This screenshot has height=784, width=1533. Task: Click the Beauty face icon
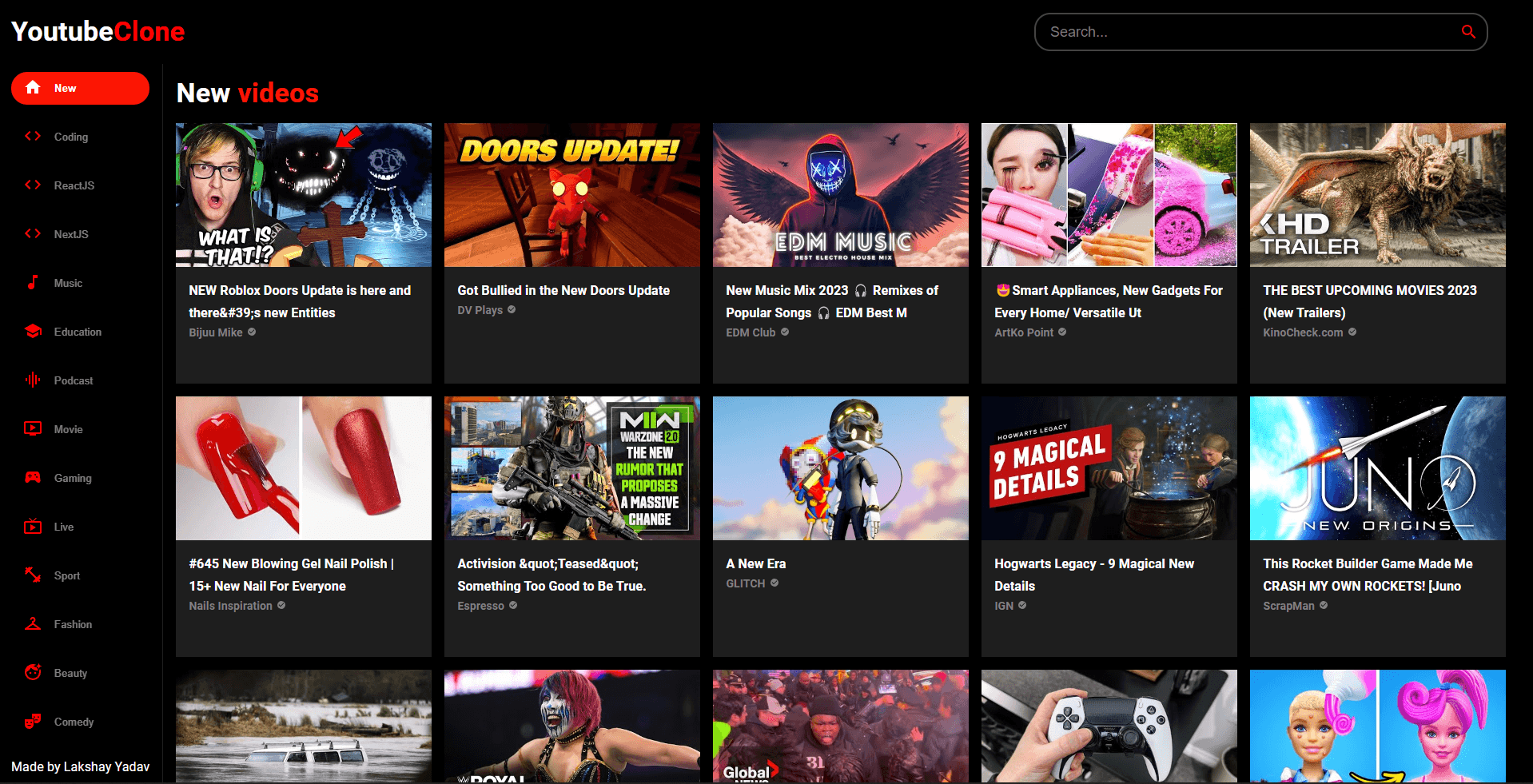[33, 673]
